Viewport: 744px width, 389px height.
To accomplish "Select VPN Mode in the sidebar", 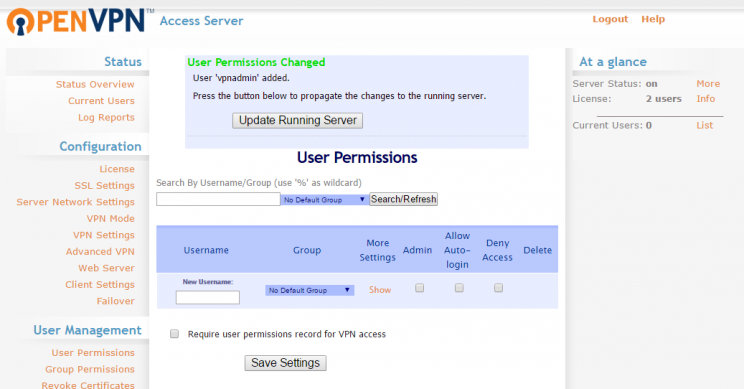I will [111, 219].
